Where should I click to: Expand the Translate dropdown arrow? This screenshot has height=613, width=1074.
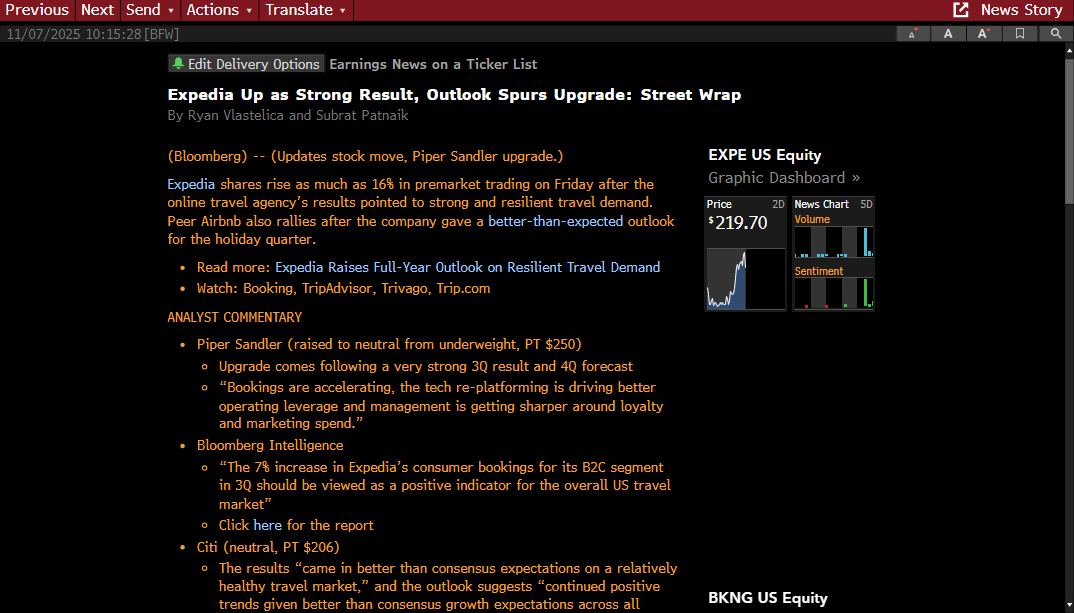(342, 10)
